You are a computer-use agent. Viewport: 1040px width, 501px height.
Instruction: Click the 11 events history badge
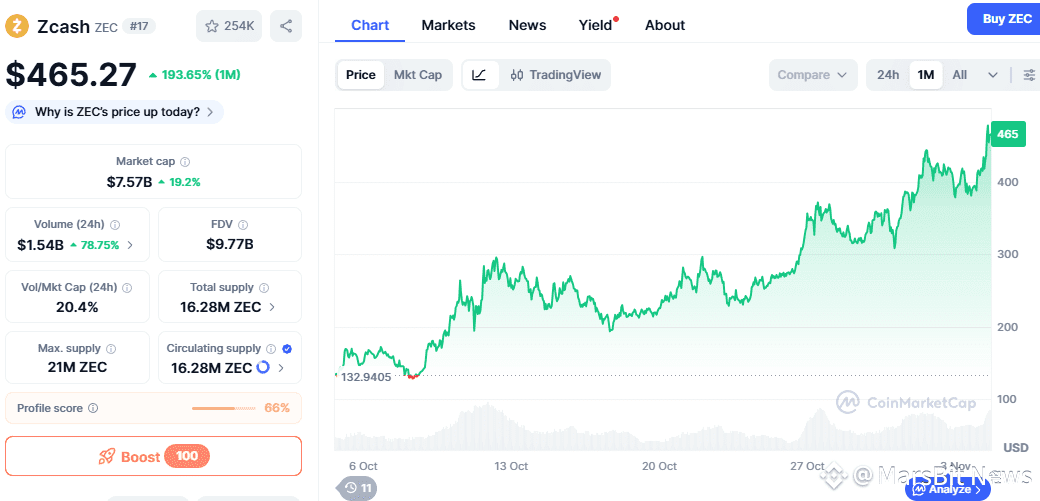click(x=358, y=488)
